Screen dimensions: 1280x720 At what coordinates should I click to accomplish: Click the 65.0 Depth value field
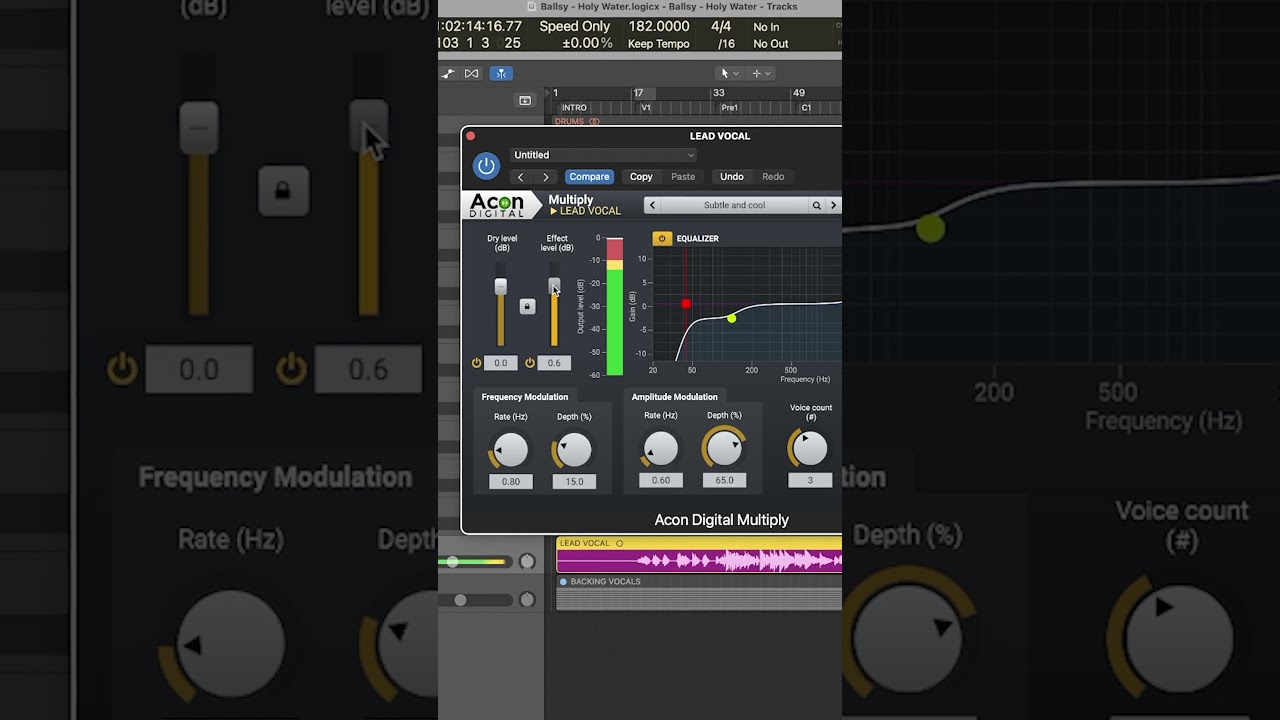click(x=724, y=480)
